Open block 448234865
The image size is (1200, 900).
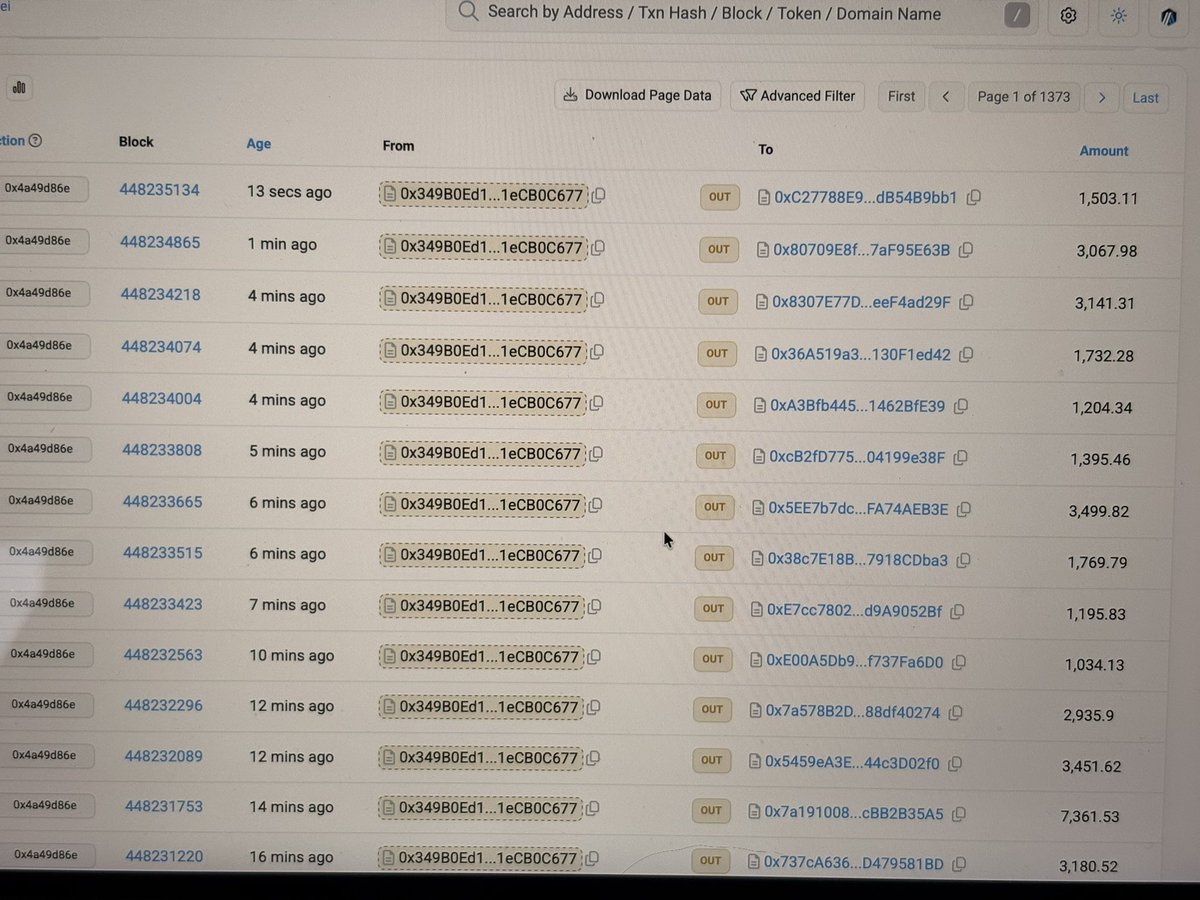pos(160,242)
